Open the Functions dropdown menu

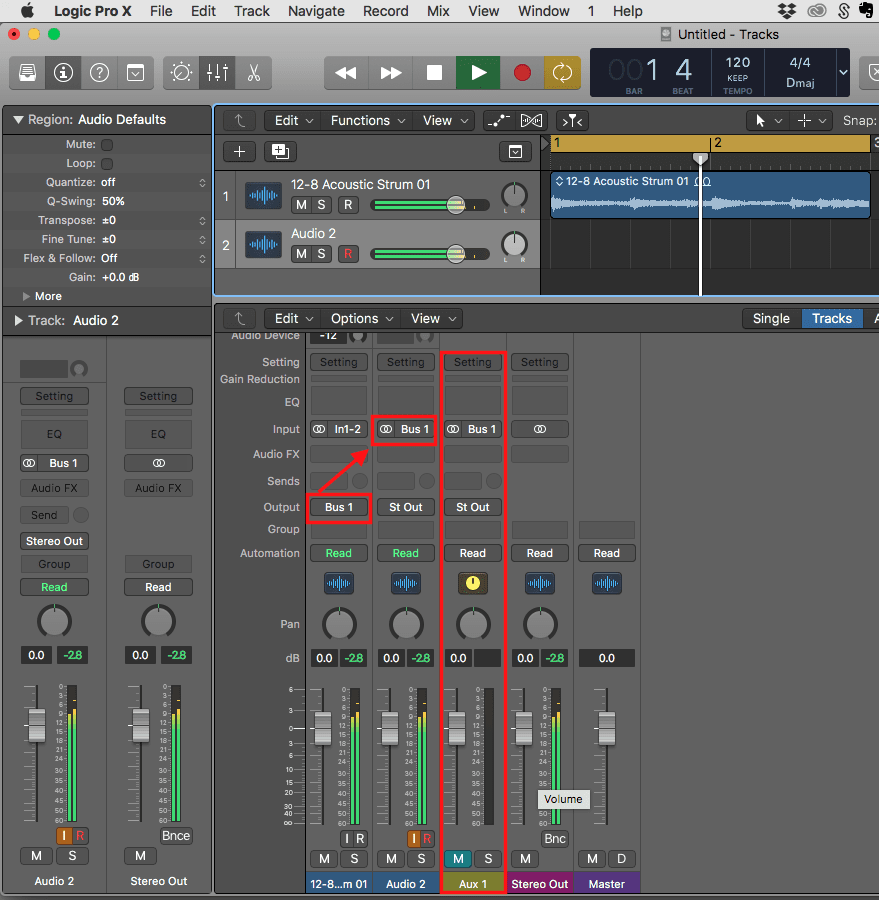pos(367,121)
